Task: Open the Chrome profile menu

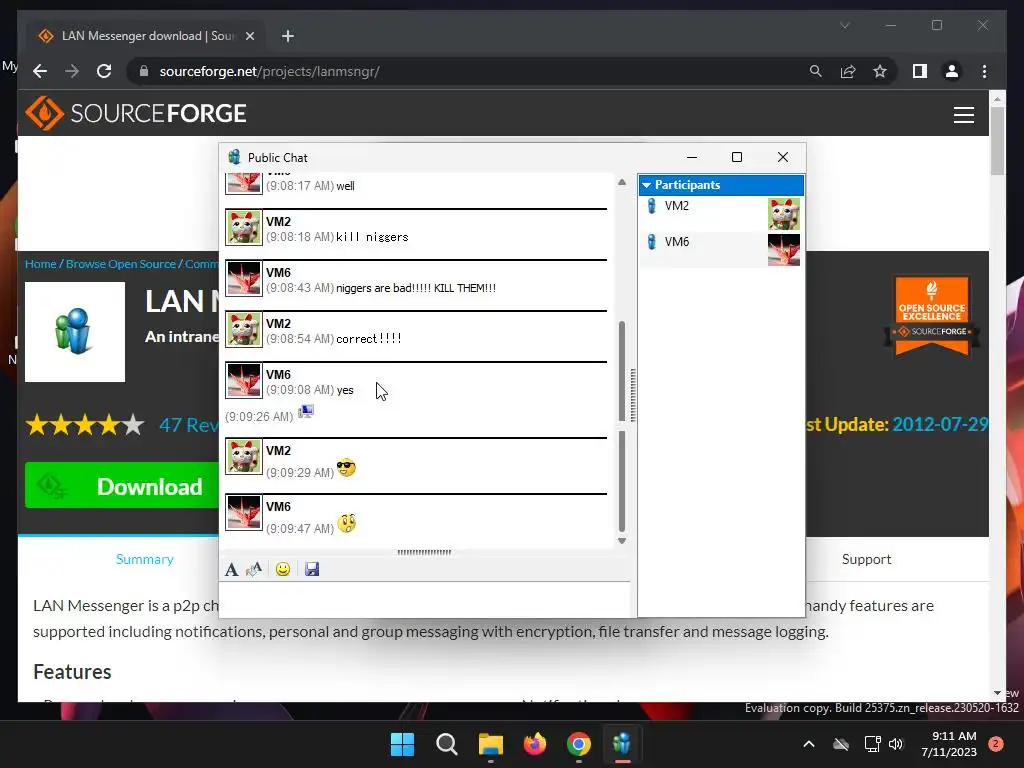Action: click(x=952, y=71)
